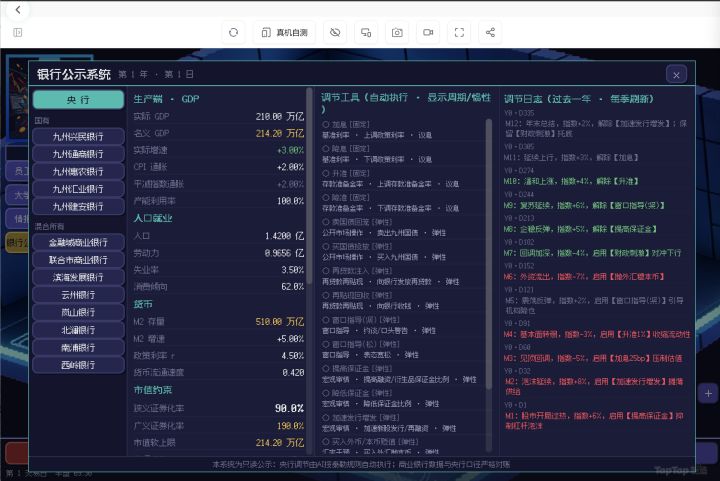
Task: Click 失业率 value 3.50%
Action: pos(292,270)
